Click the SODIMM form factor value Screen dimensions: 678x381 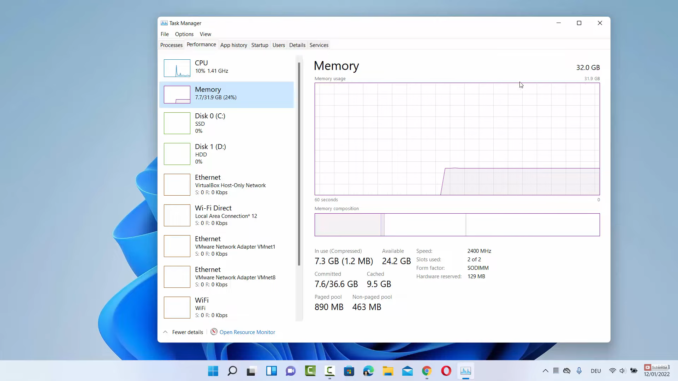pos(478,268)
